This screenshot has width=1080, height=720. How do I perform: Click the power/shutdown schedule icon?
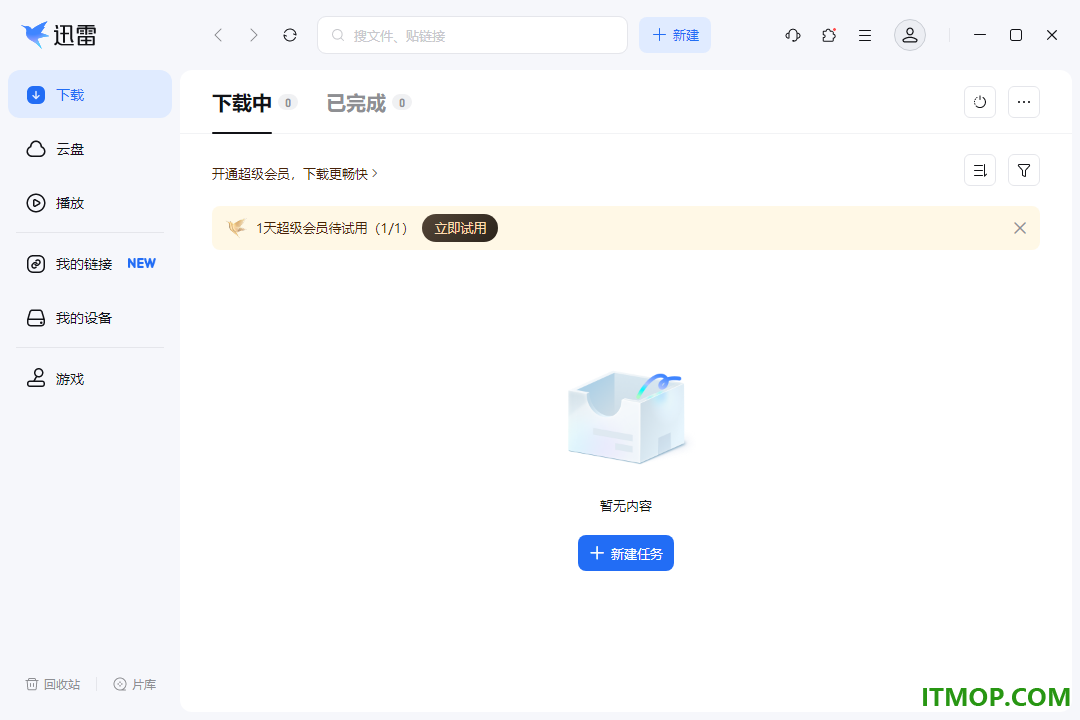click(x=979, y=102)
